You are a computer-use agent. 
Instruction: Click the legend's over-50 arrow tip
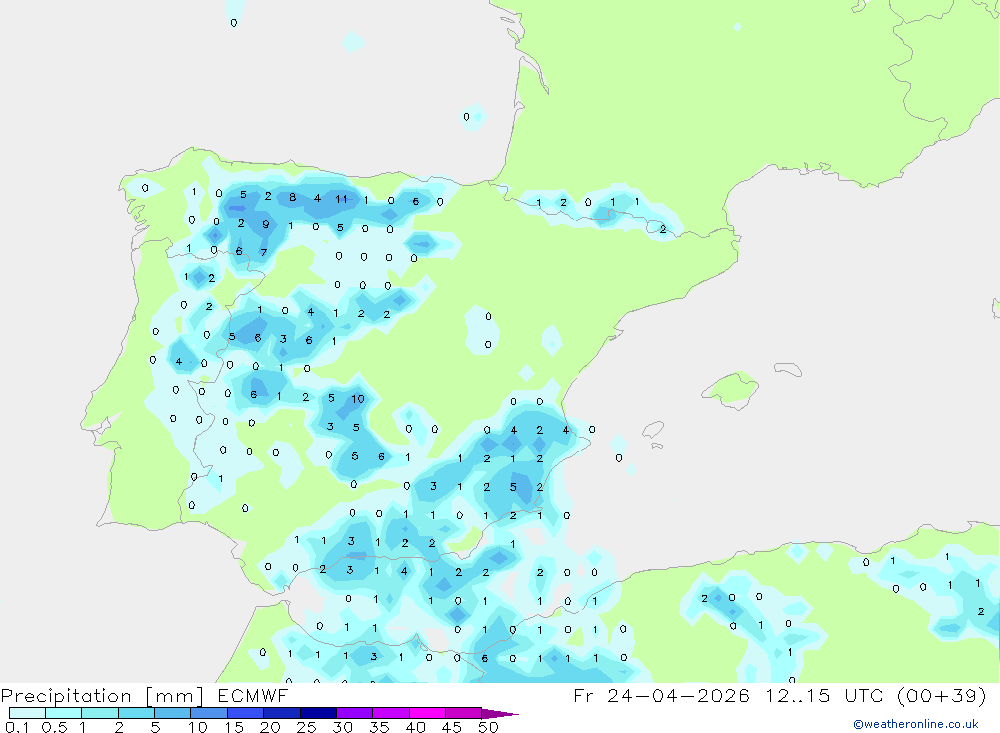501,714
